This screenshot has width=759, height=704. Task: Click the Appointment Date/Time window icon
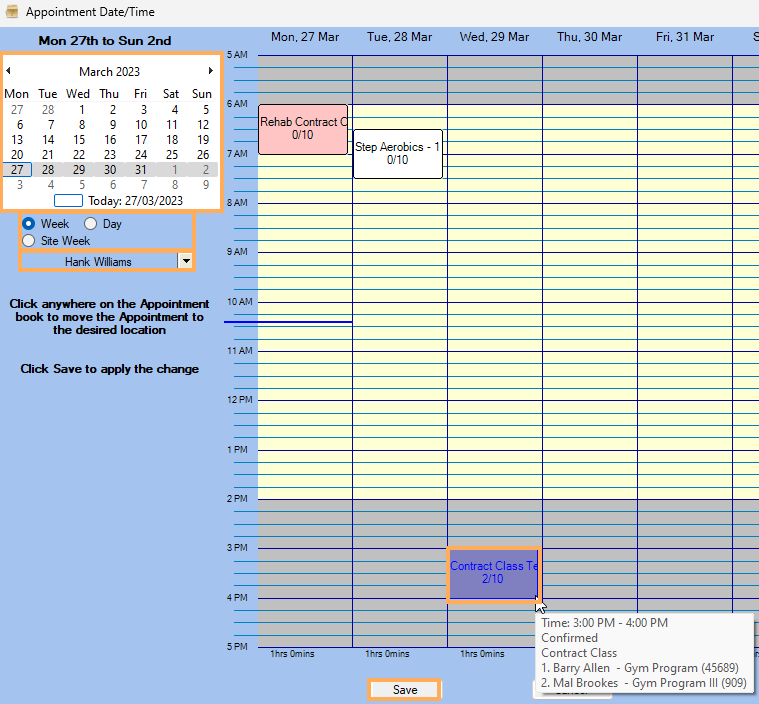(x=12, y=12)
